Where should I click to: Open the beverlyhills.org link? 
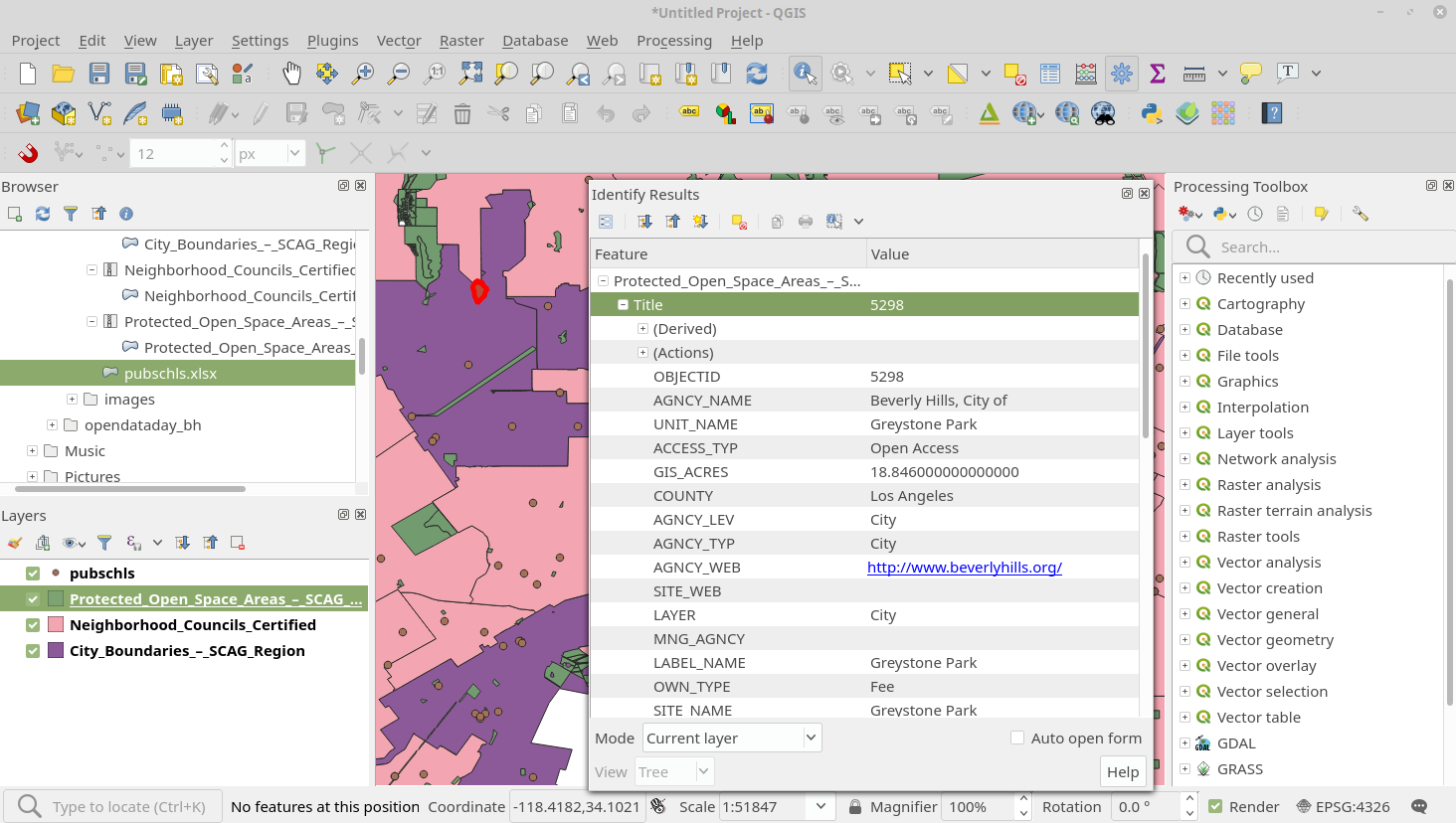click(x=965, y=568)
